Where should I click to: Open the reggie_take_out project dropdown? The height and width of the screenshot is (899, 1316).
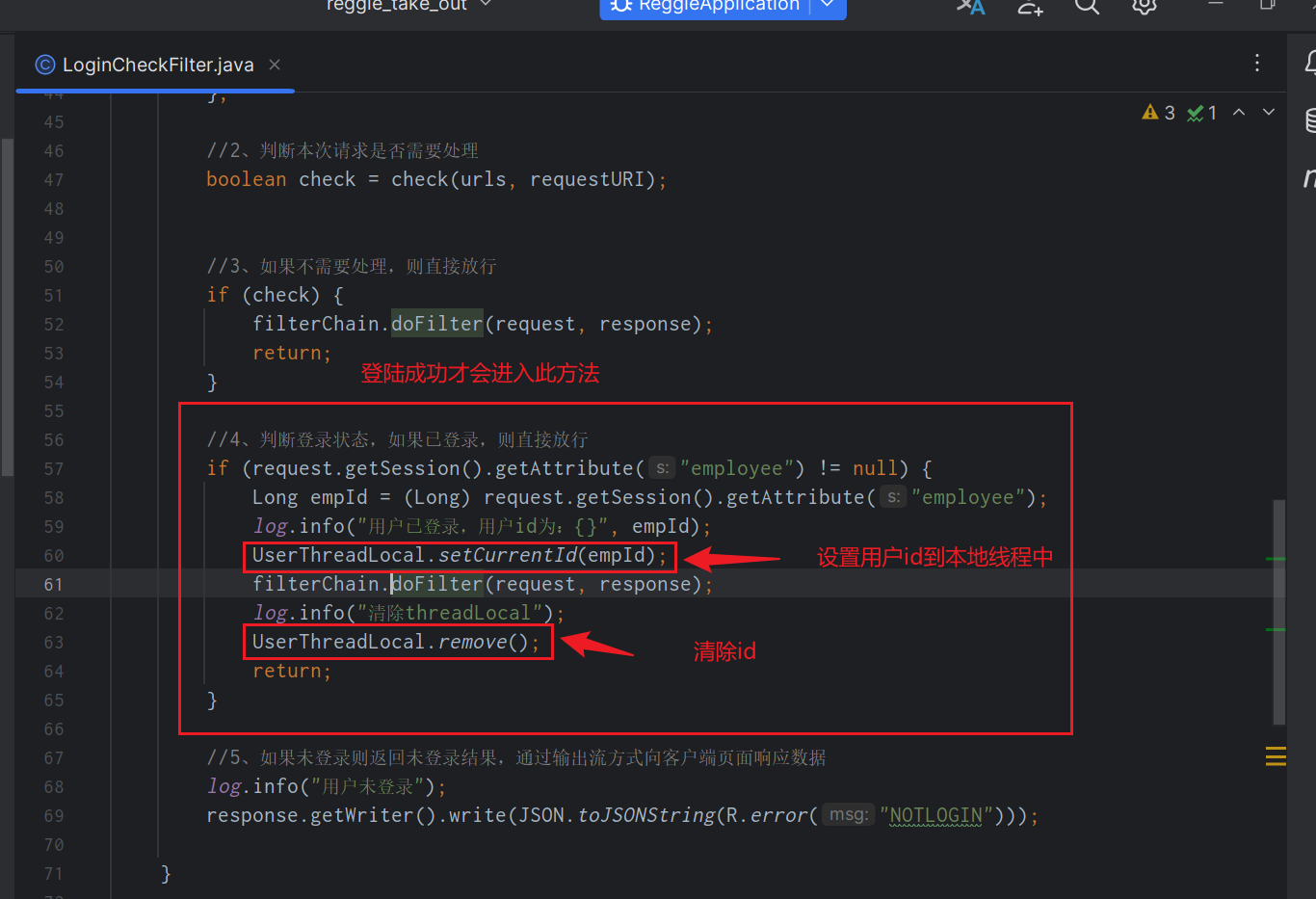point(408,5)
